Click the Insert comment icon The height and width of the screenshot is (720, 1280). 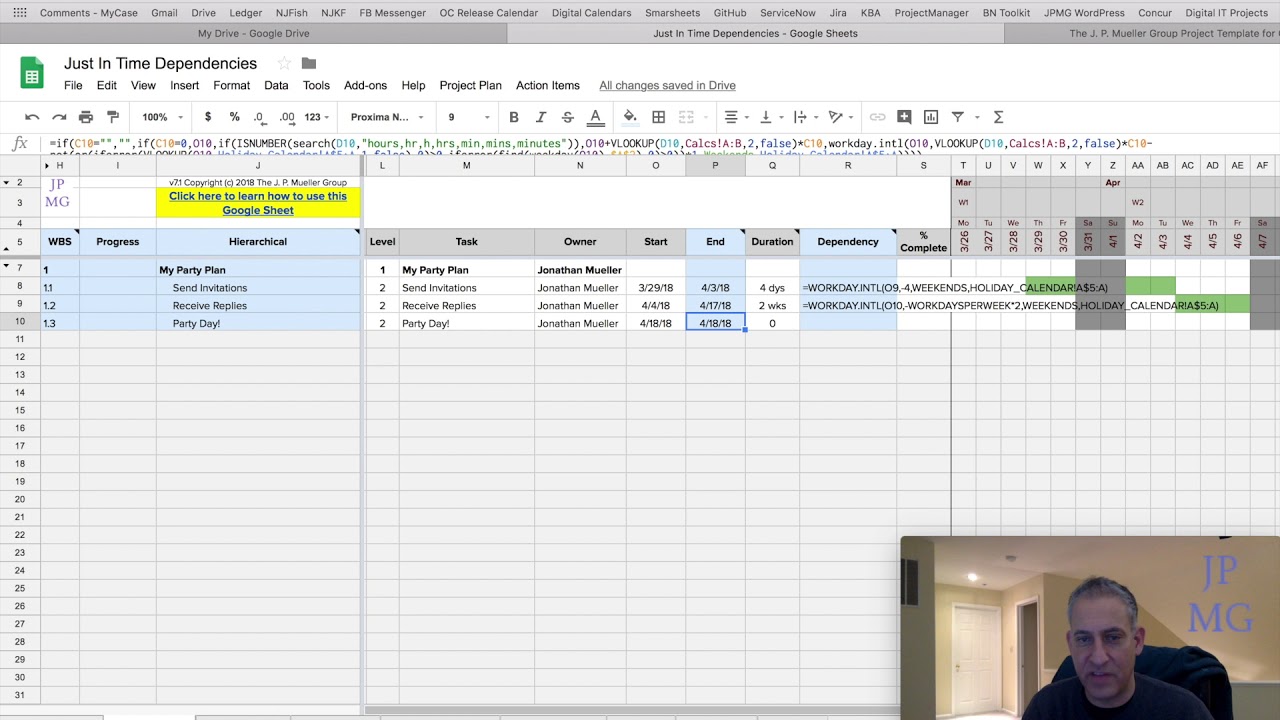pos(904,117)
